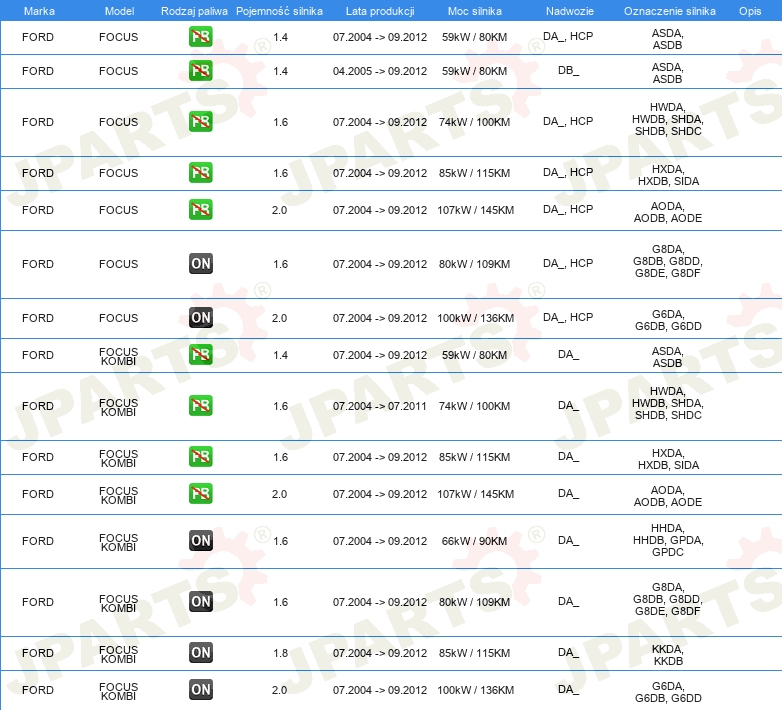This screenshot has height=710, width=782.
Task: Click engine codes HHDA, HHDB, GPDA, GPDC
Action: tap(668, 540)
